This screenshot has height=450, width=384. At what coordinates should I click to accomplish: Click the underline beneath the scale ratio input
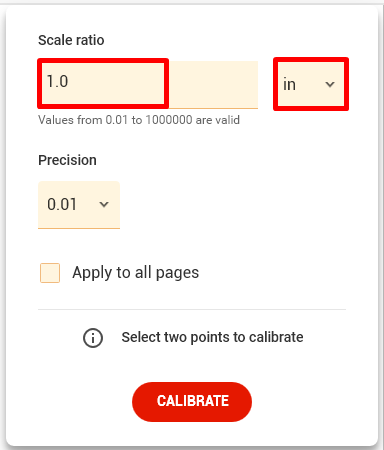pos(148,108)
